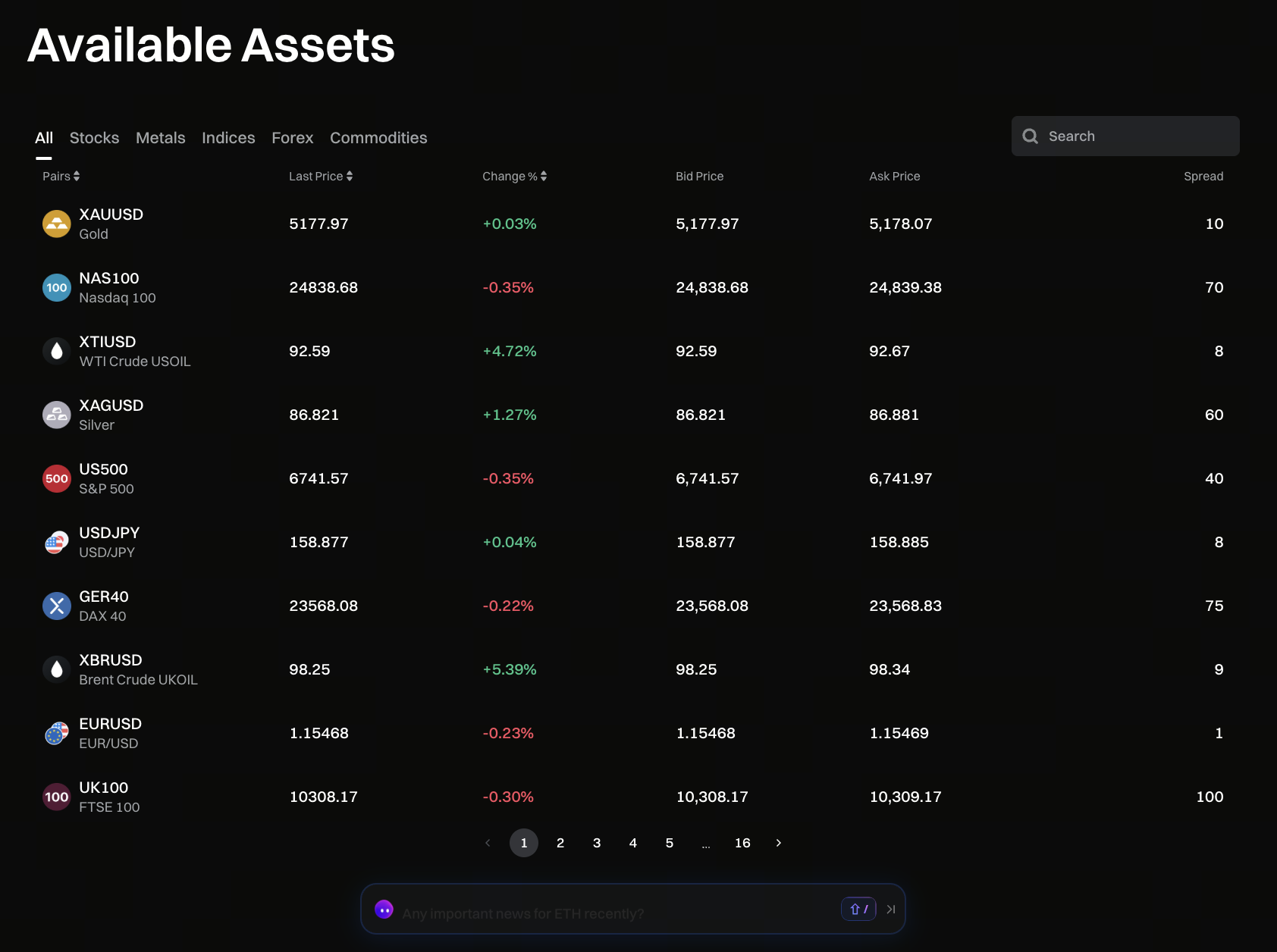Collapse the AI assistant bar arrow
Screen dimensions: 1277x952
(x=891, y=910)
